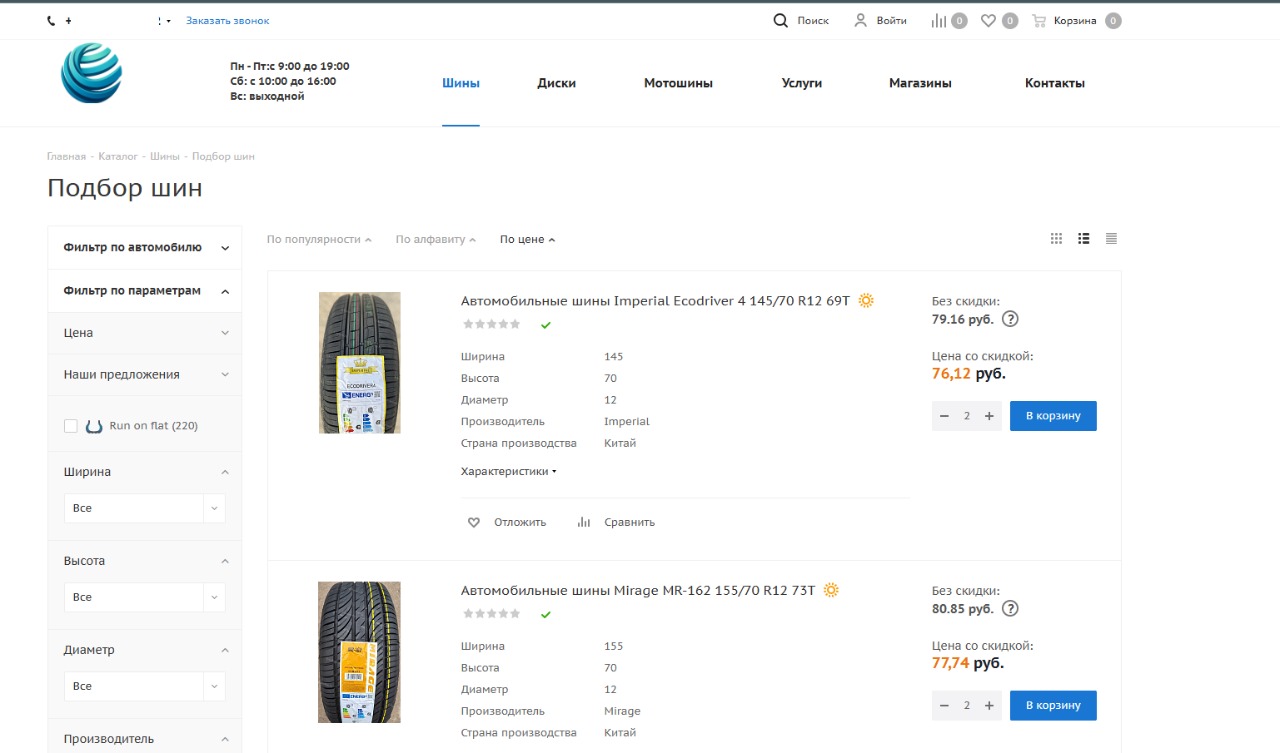Rate the Mirage MR-162 tire with stars

coord(492,613)
